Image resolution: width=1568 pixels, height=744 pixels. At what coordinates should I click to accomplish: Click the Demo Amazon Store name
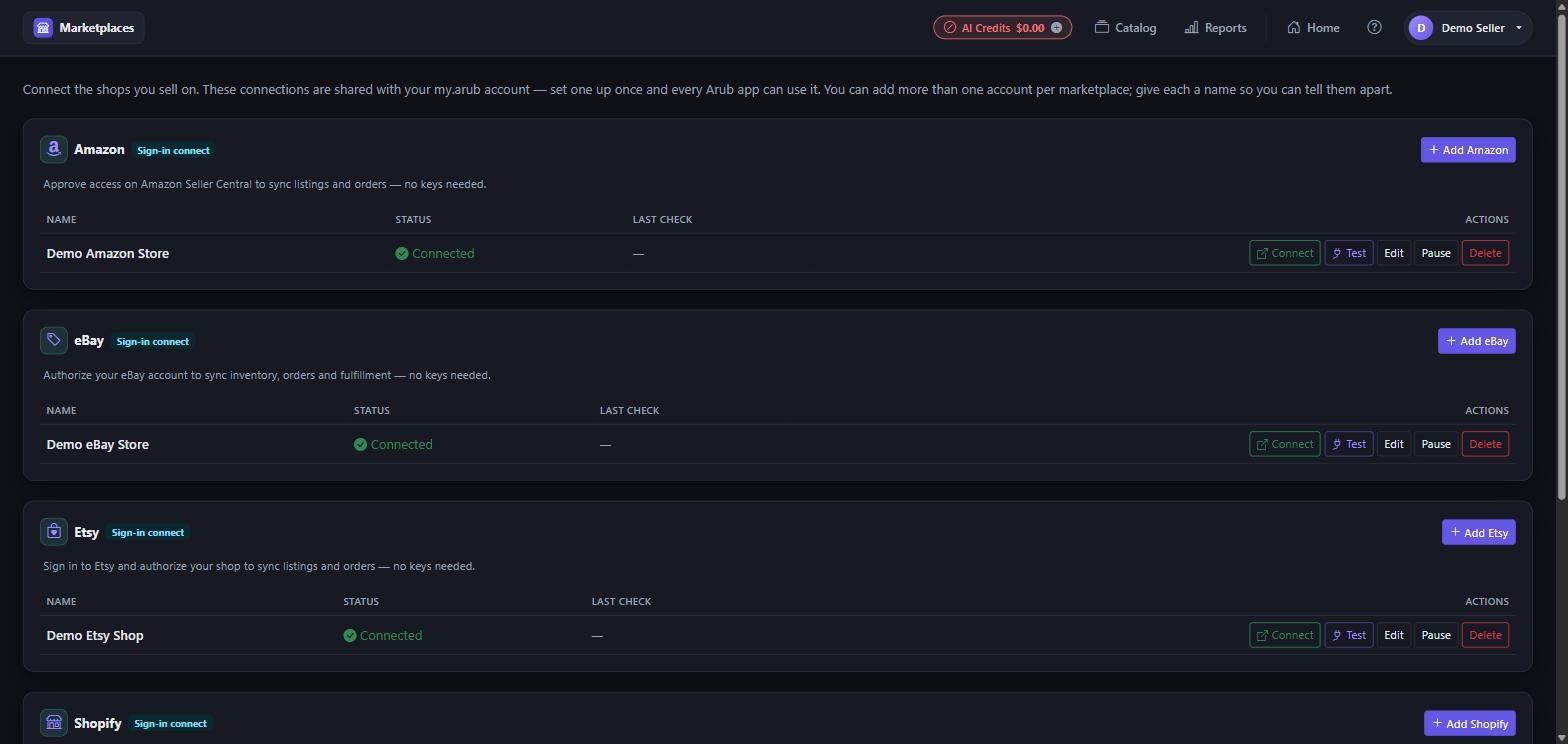(108, 253)
